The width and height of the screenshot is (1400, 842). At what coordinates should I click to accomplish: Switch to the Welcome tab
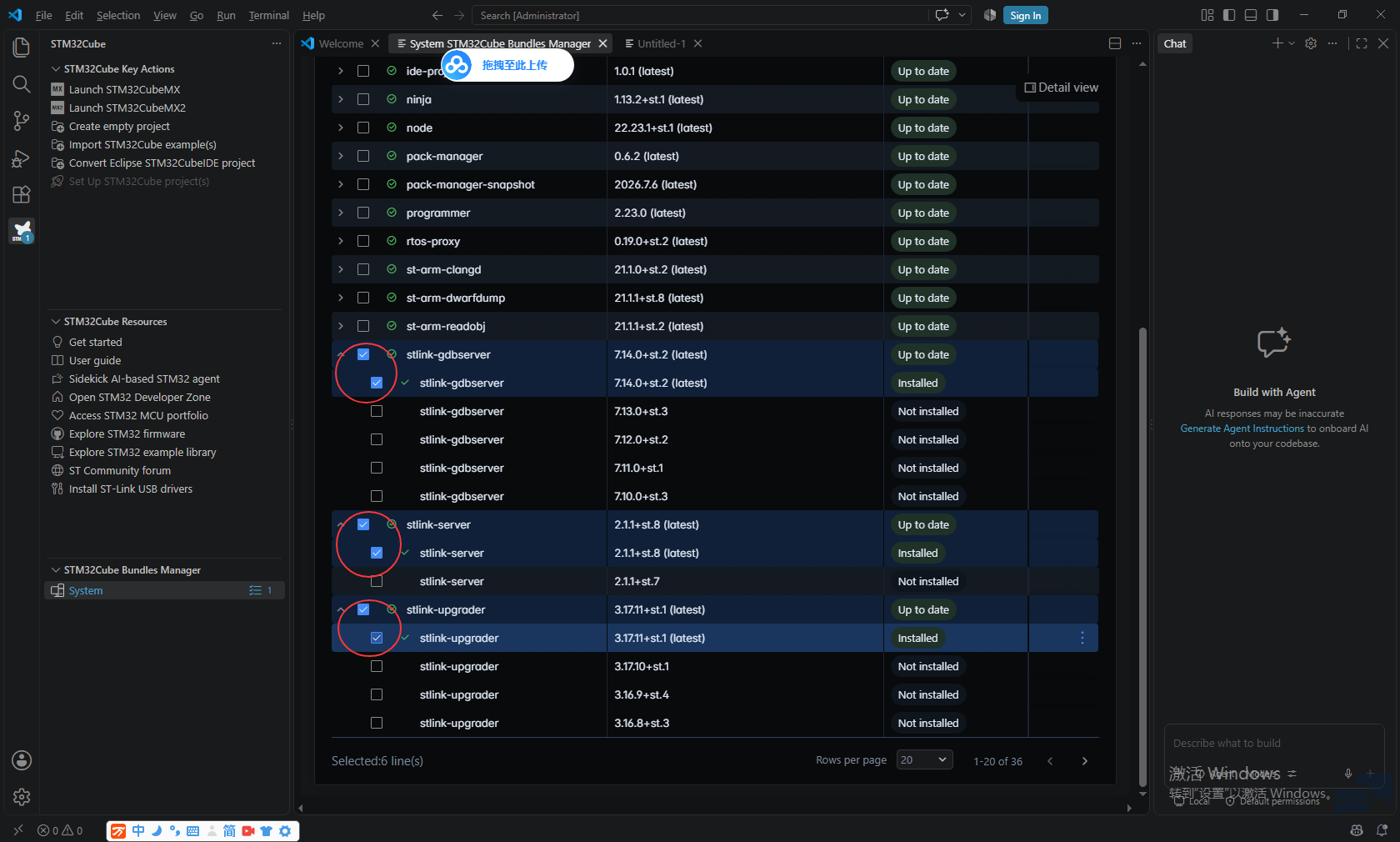click(x=340, y=43)
